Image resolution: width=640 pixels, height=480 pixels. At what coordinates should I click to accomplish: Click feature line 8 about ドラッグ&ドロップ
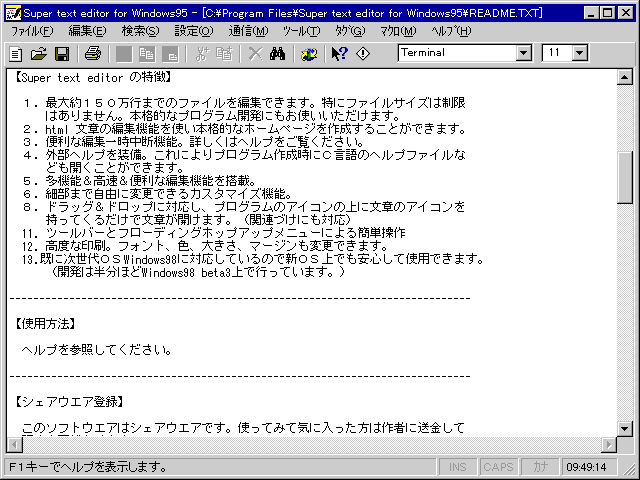(244, 207)
